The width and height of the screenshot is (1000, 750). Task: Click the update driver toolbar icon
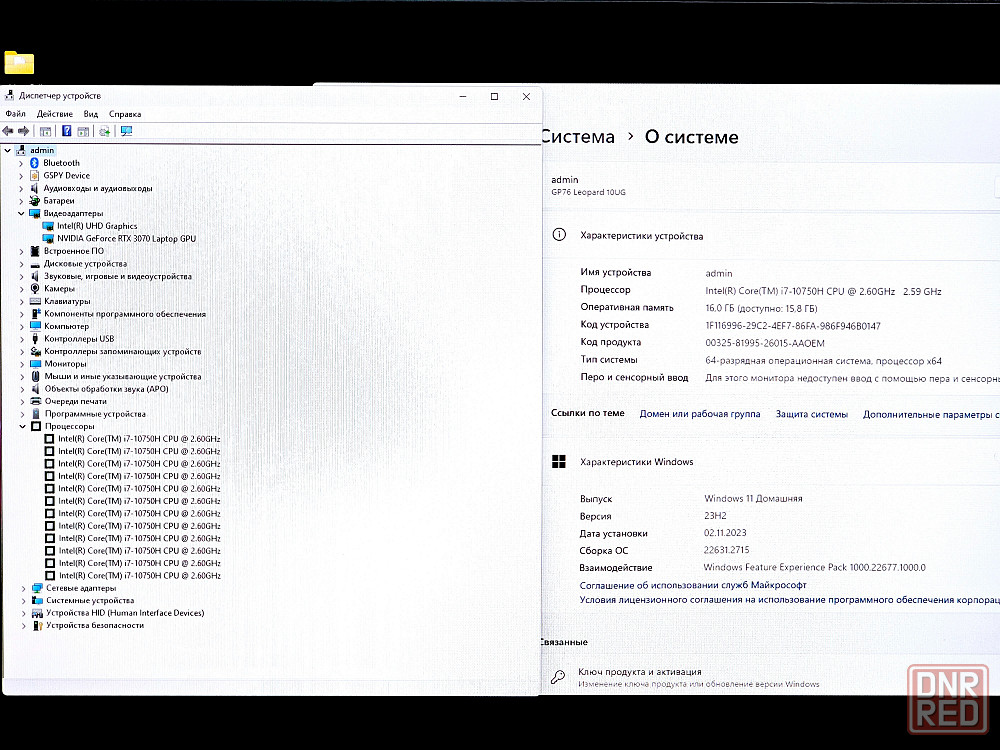[105, 131]
